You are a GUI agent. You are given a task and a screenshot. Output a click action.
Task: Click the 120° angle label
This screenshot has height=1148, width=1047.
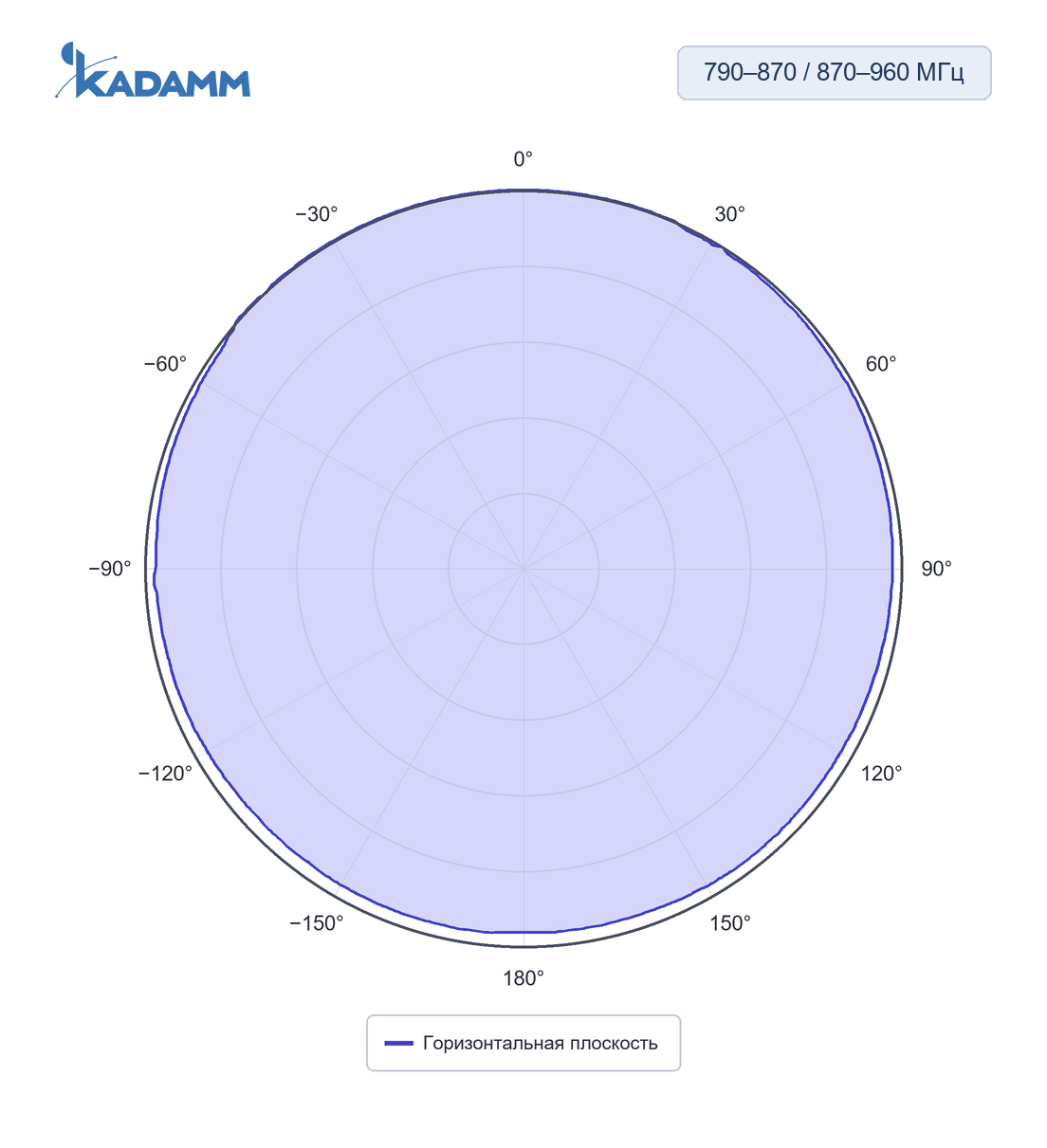881,774
